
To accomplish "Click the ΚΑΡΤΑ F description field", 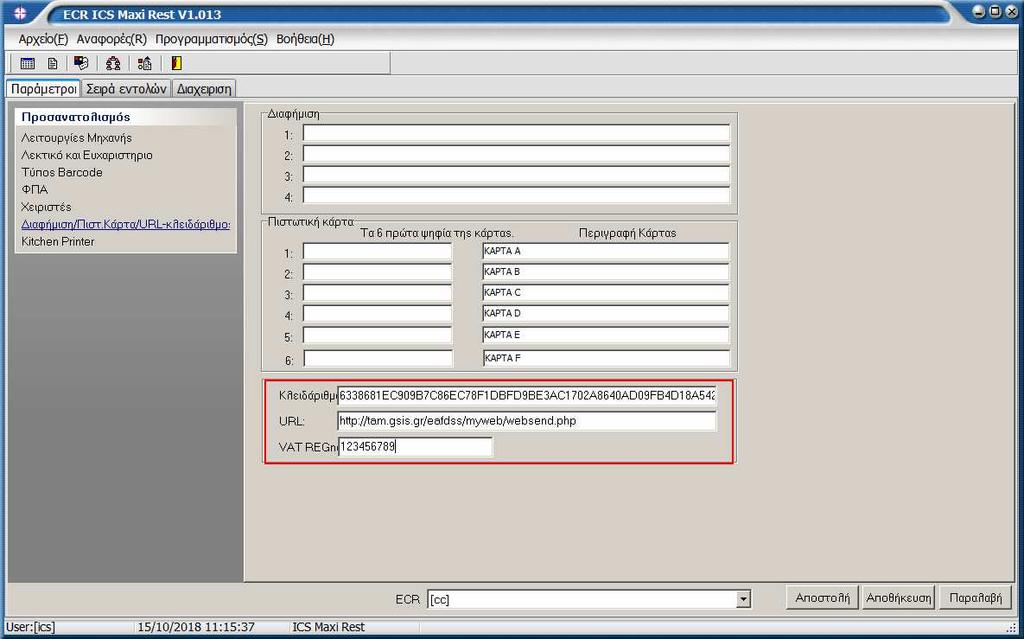I will coord(605,358).
